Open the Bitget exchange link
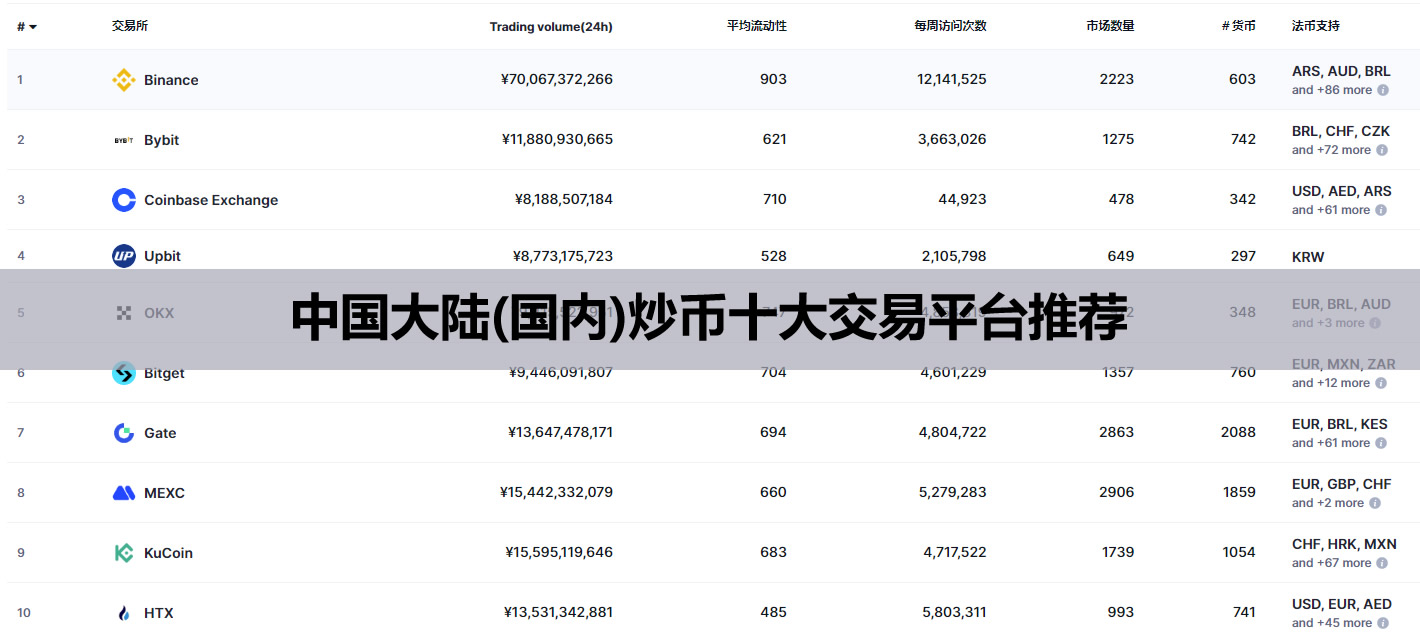The width and height of the screenshot is (1420, 639). pyautogui.click(x=164, y=373)
